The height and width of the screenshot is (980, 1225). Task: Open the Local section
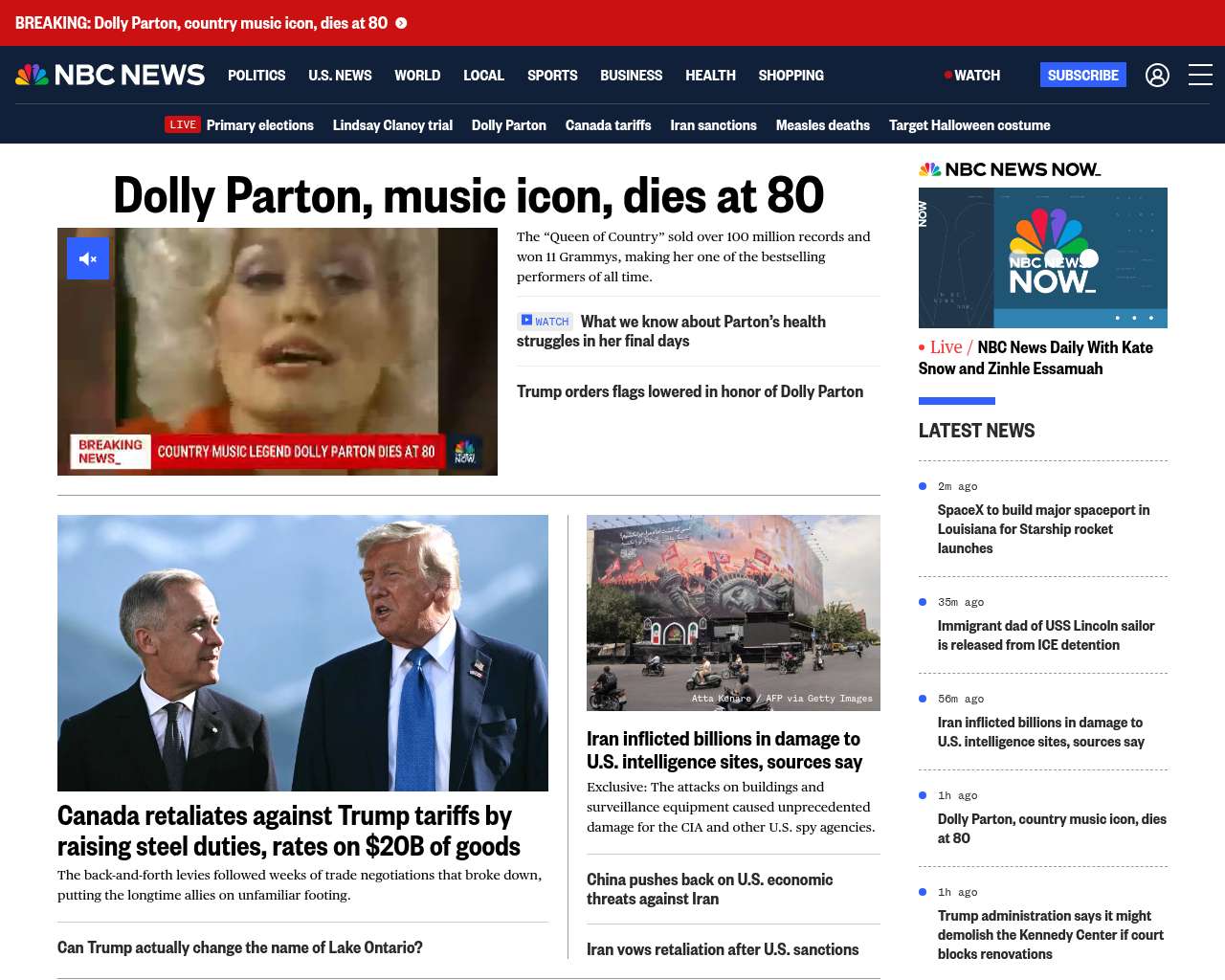tap(483, 75)
